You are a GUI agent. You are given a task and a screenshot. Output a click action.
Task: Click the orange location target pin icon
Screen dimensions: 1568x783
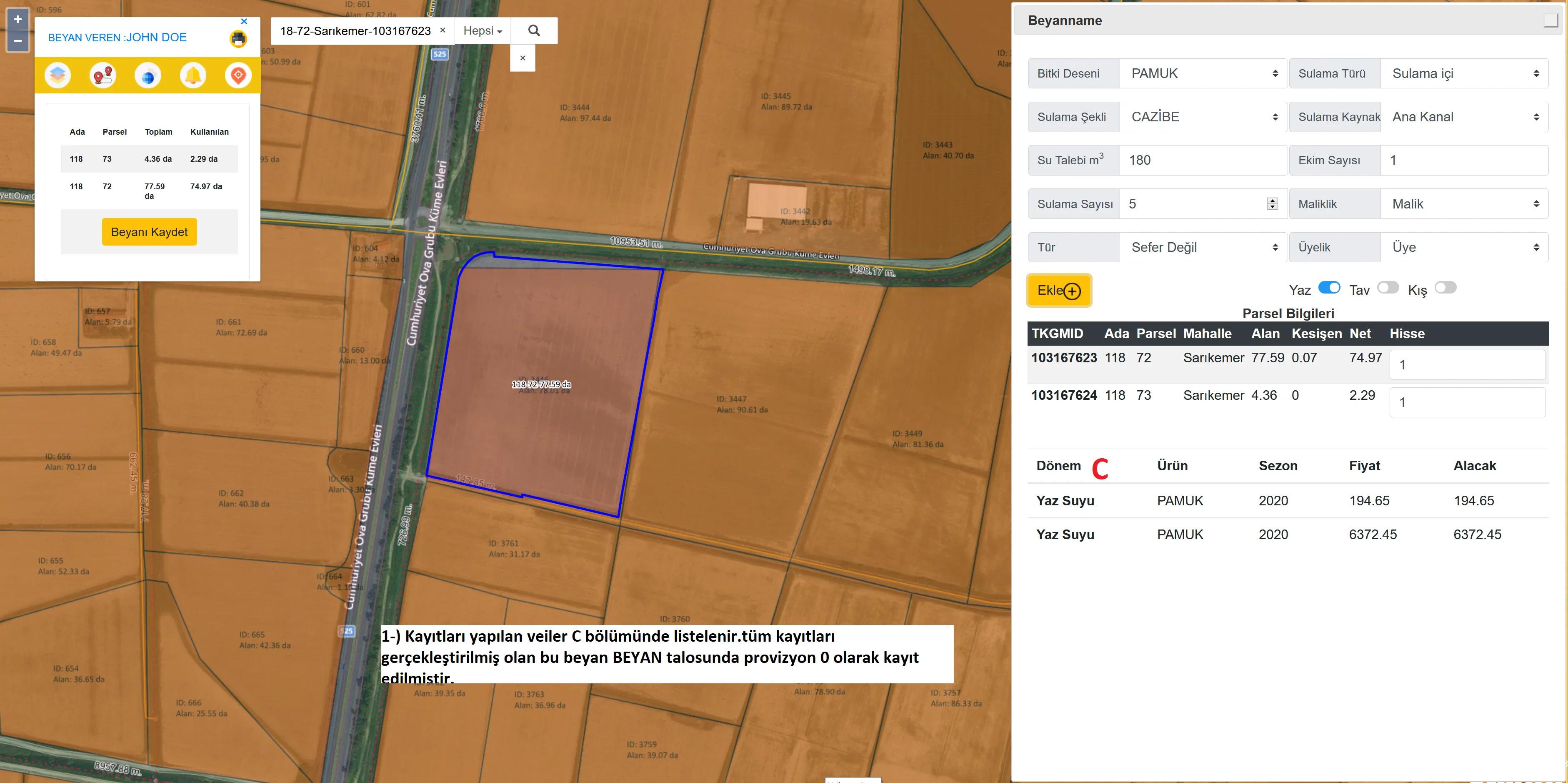(238, 75)
